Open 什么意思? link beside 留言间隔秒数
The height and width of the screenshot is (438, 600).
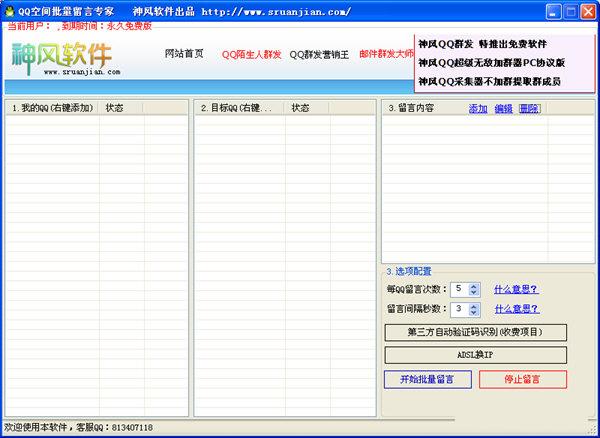(x=517, y=309)
